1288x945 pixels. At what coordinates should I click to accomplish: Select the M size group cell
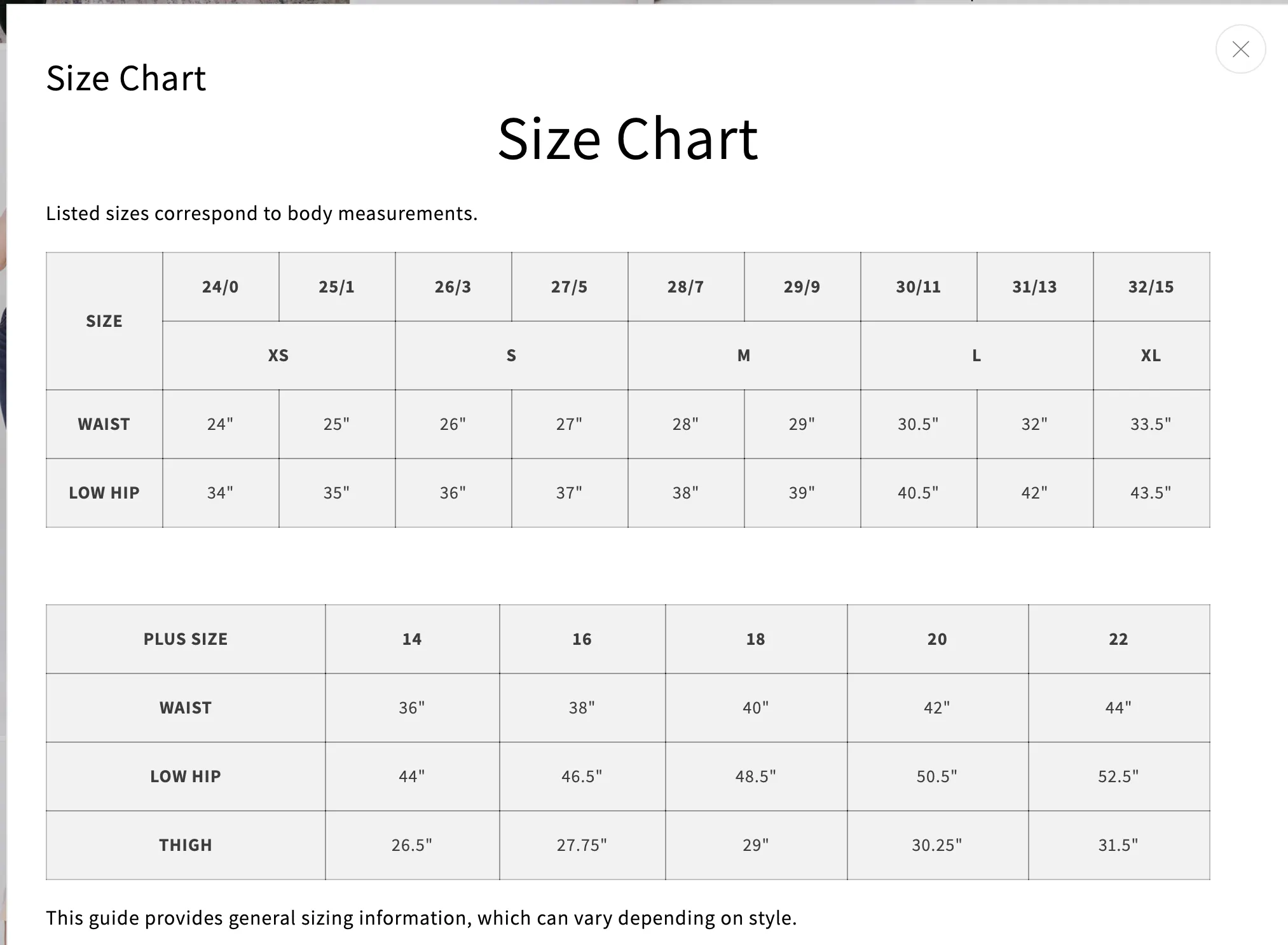click(744, 355)
